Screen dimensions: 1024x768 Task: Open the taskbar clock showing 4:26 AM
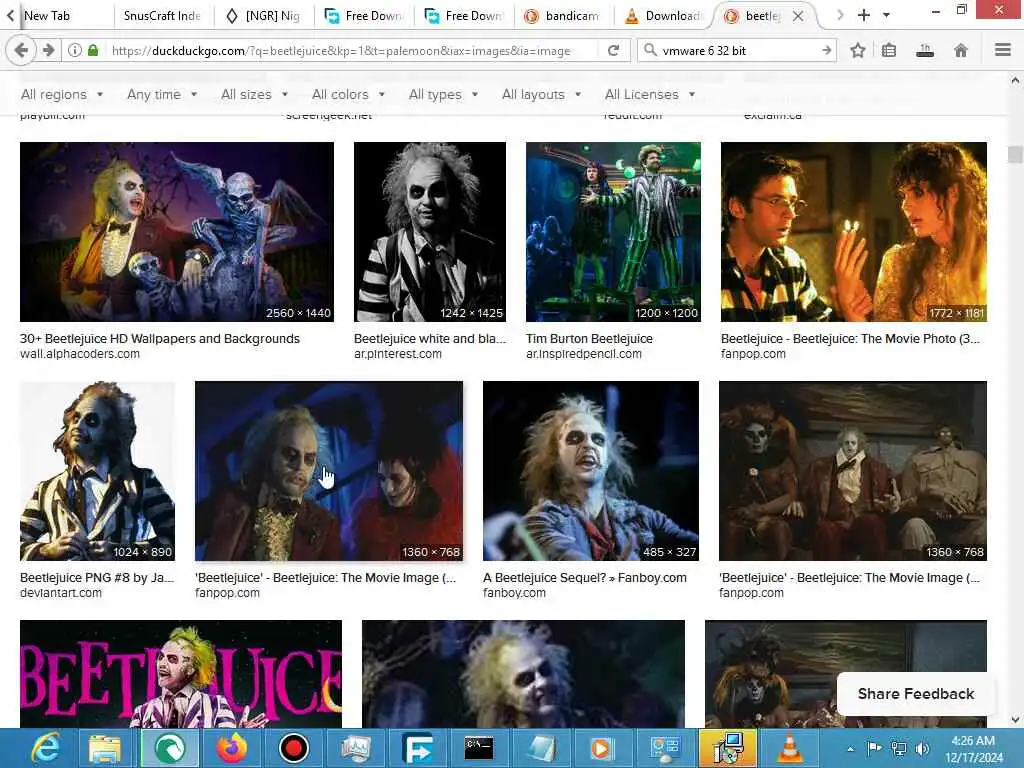973,749
